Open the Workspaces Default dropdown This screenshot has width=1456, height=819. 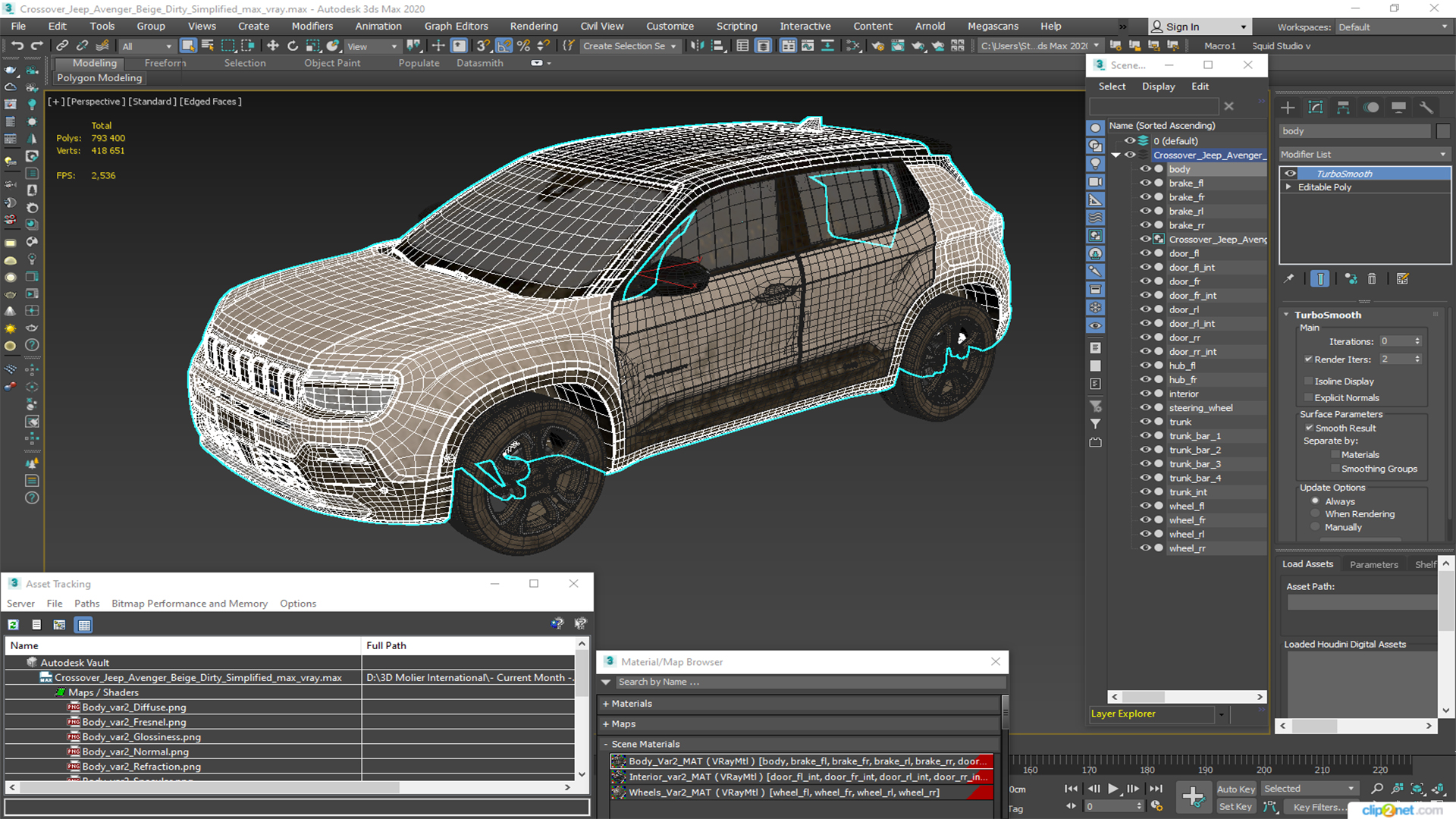(x=1392, y=27)
